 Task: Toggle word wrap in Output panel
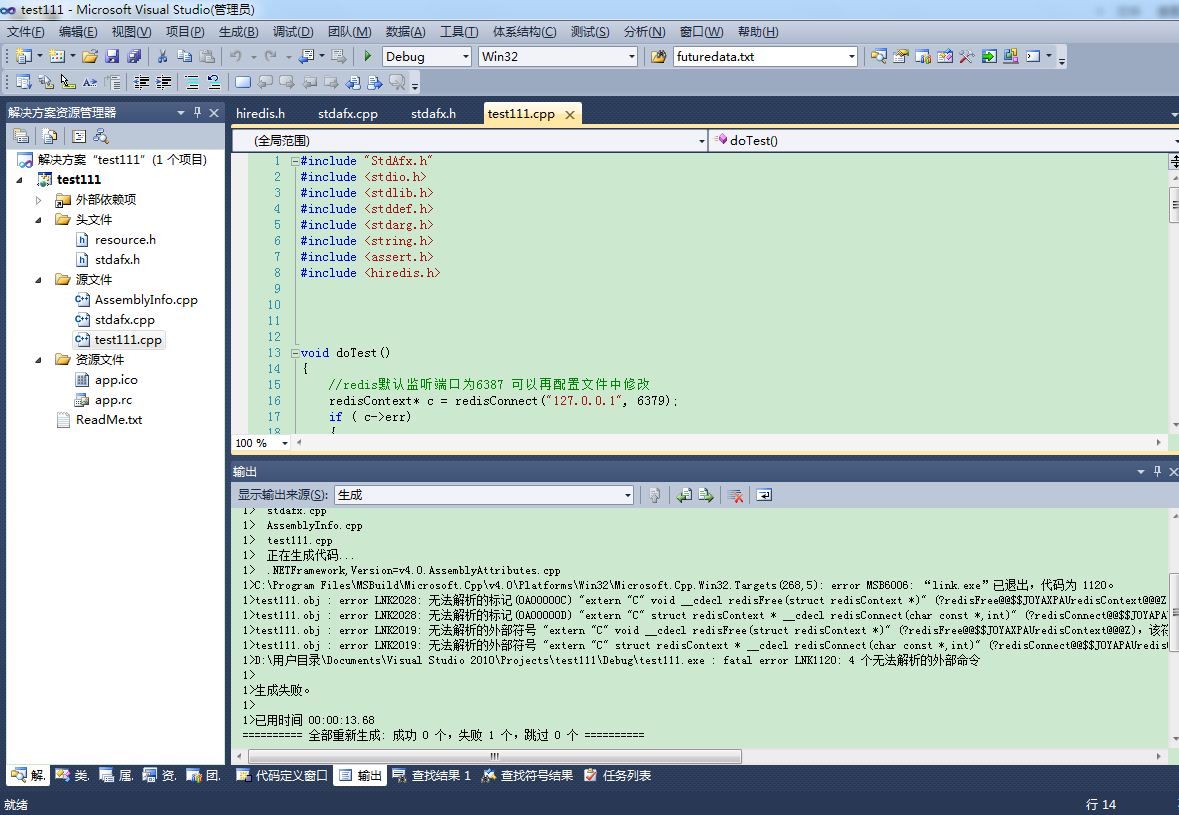coord(764,495)
